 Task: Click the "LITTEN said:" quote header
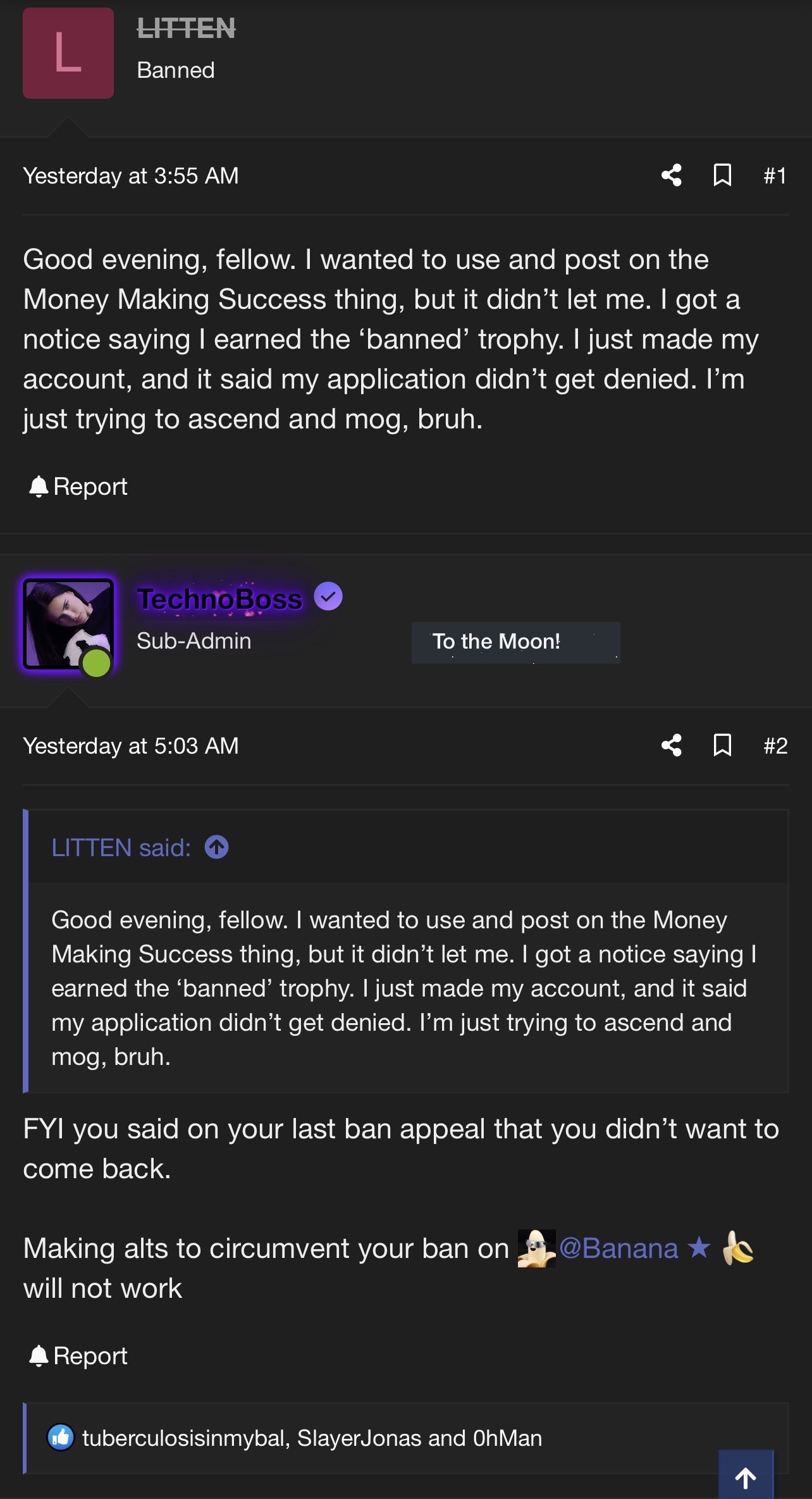[121, 847]
